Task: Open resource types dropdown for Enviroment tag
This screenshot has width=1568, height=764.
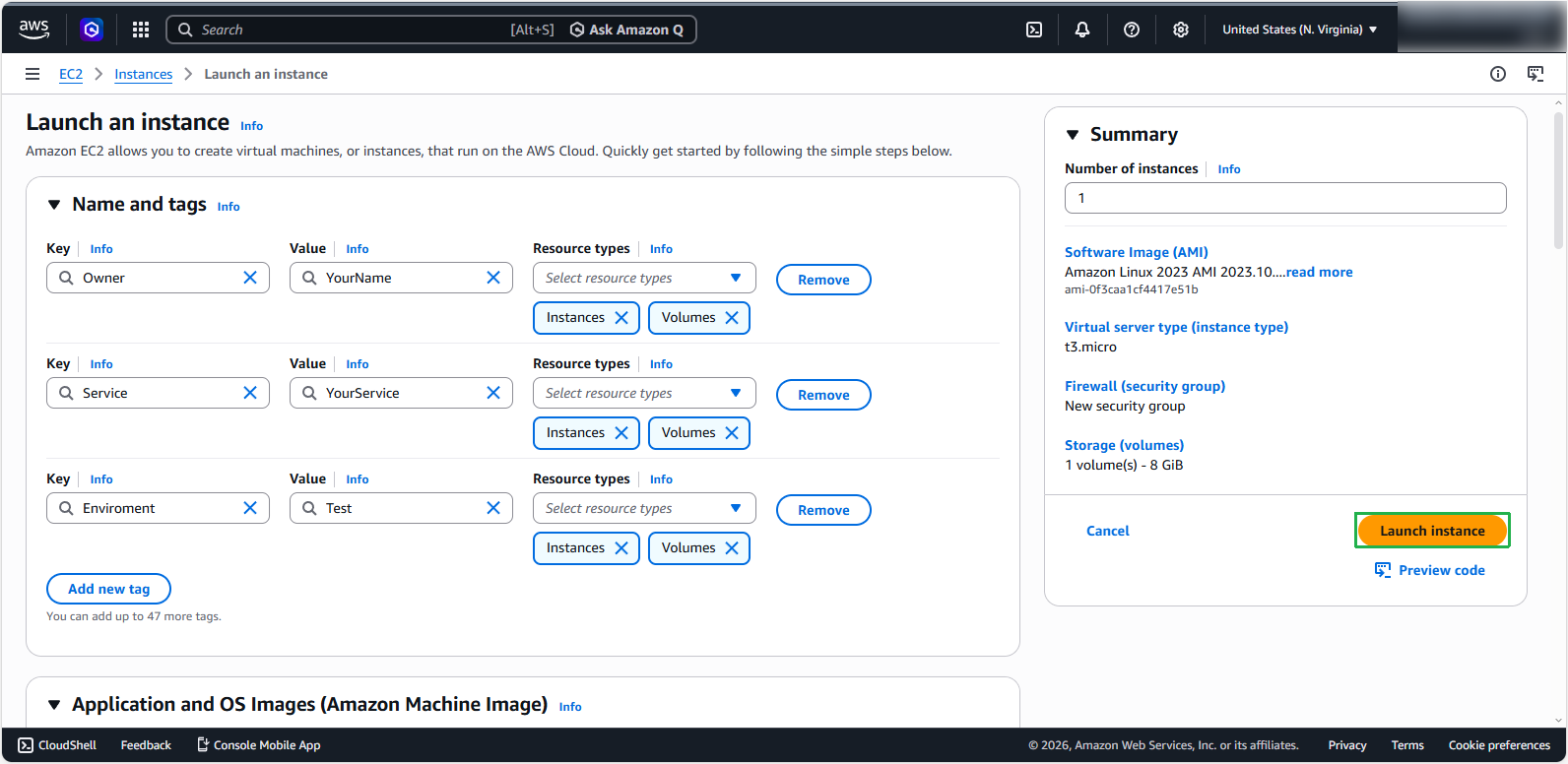Action: (x=644, y=508)
